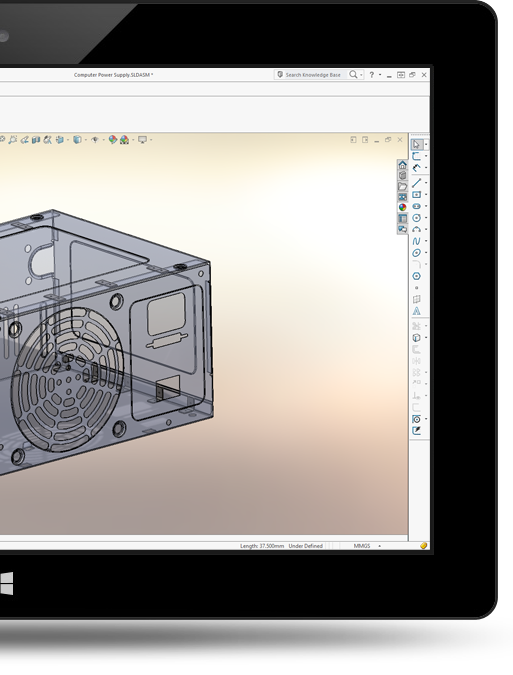Viewport: 513px width, 675px height.
Task: Expand the View Settings dropdown arrow
Action: coord(151,139)
